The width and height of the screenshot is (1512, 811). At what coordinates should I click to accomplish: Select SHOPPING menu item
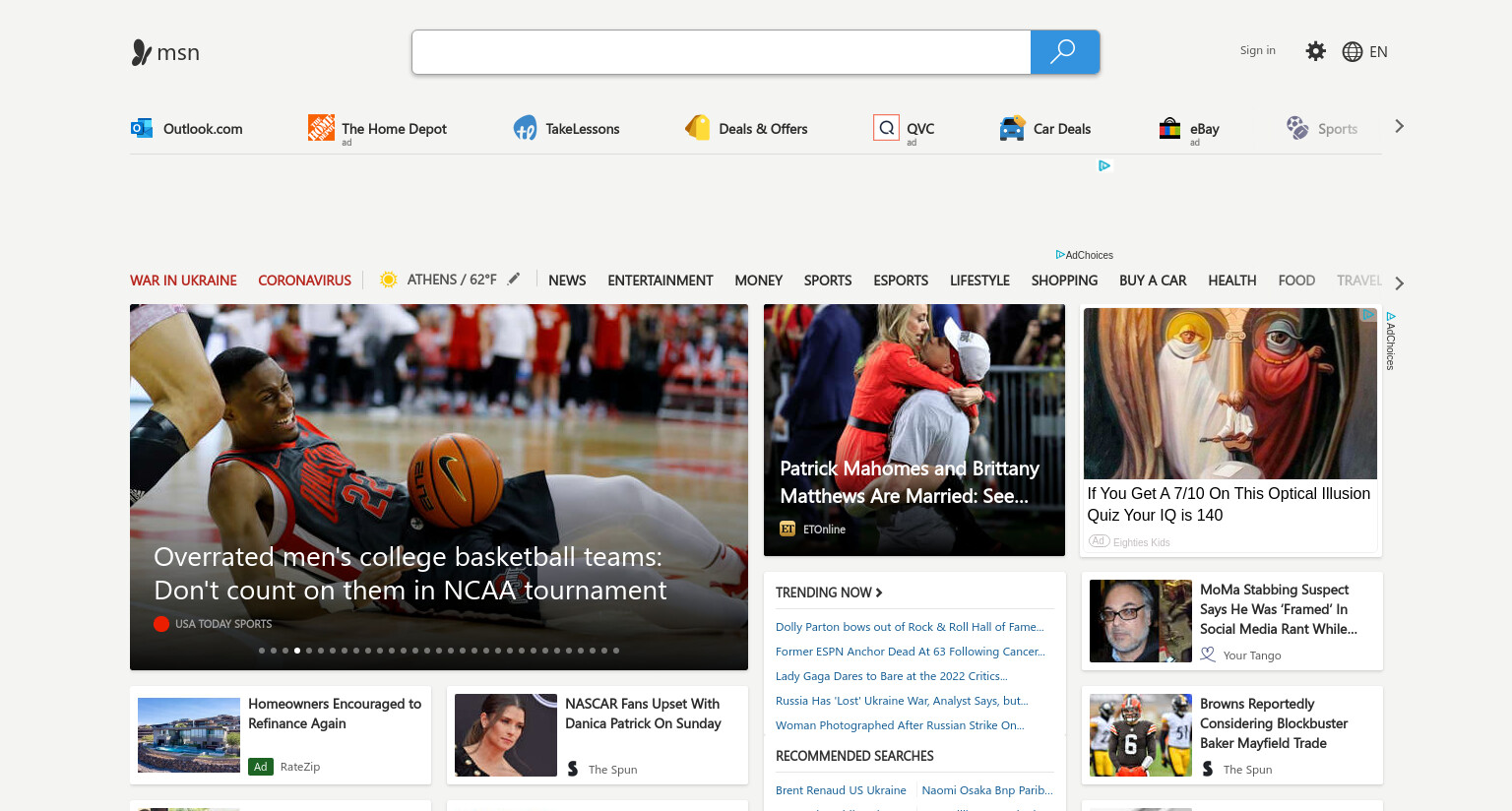1064,281
